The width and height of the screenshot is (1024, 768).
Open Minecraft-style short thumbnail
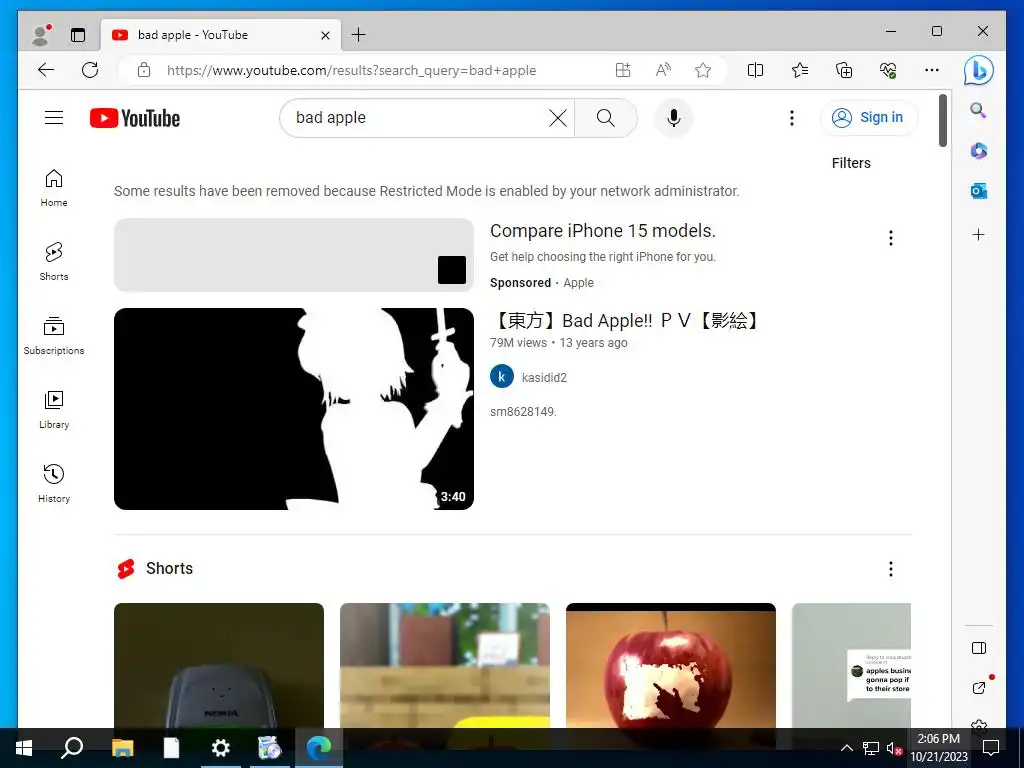pos(445,665)
